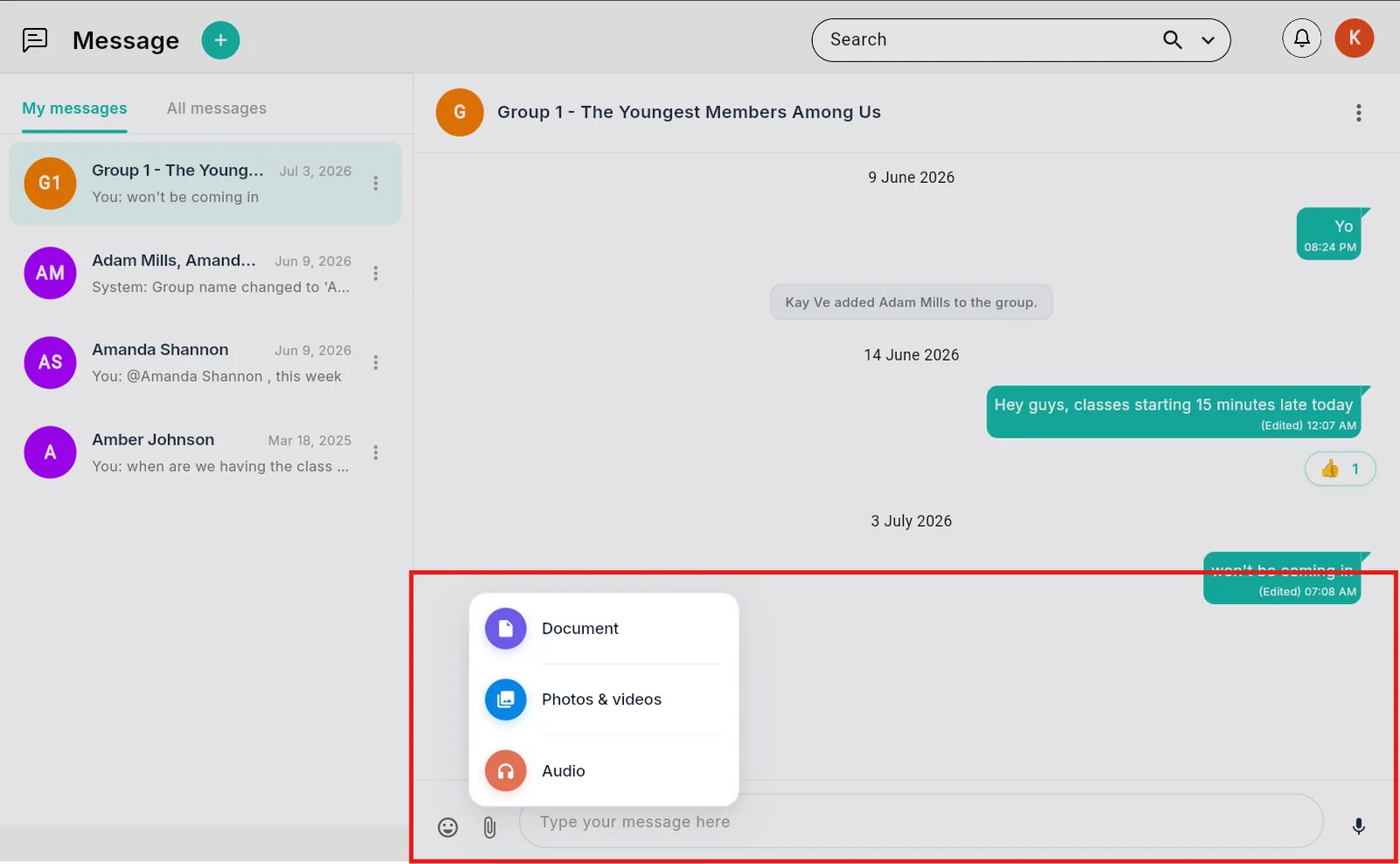Image resolution: width=1400 pixels, height=864 pixels.
Task: Click the 'Yo' message bubble
Action: 1329,235
